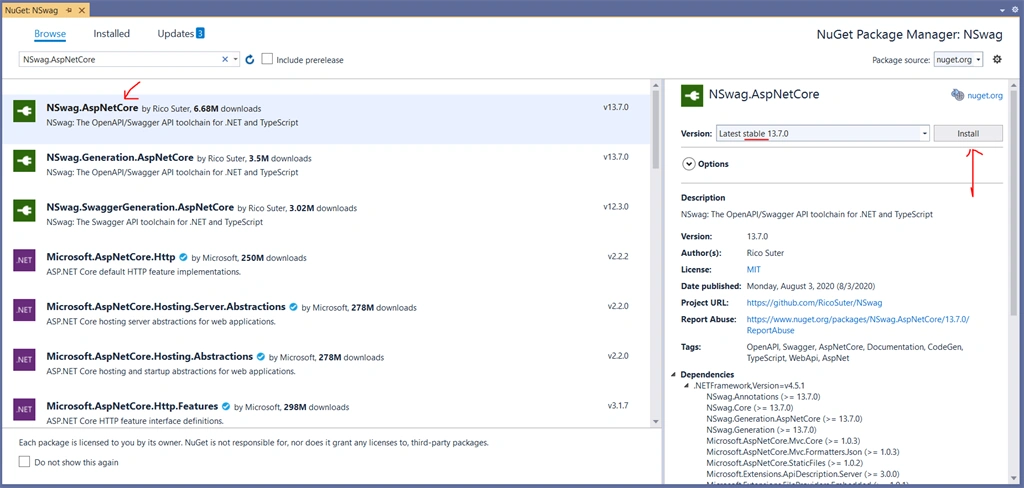Switch to the Updates tab
This screenshot has height=488, width=1024.
(x=176, y=34)
